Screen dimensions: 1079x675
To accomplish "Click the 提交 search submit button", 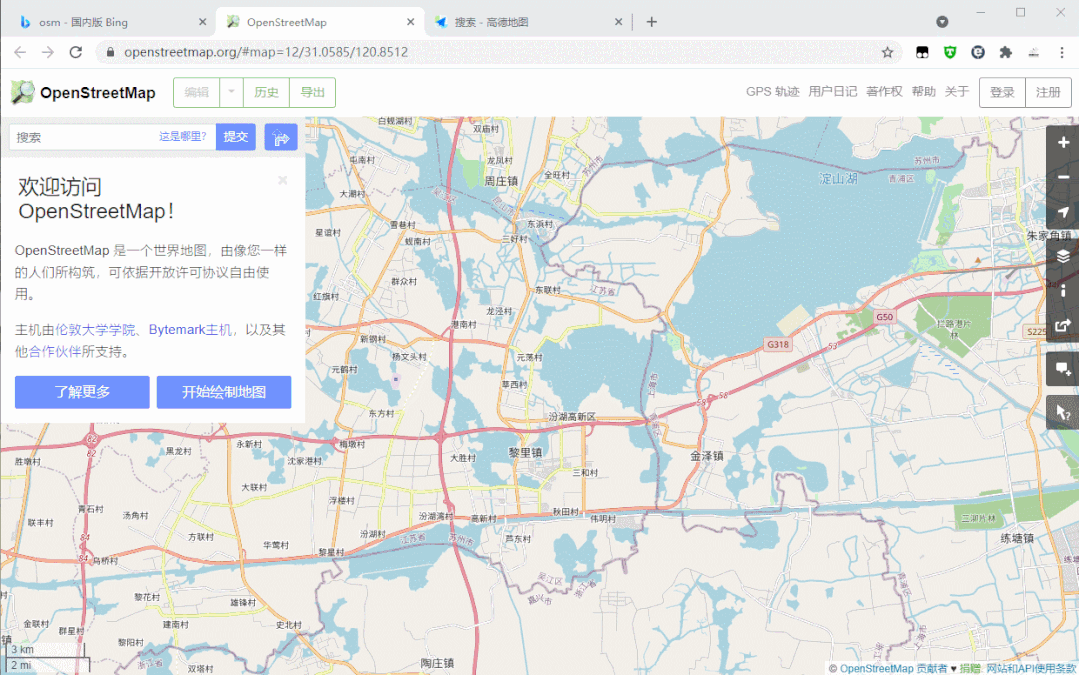I will (235, 136).
